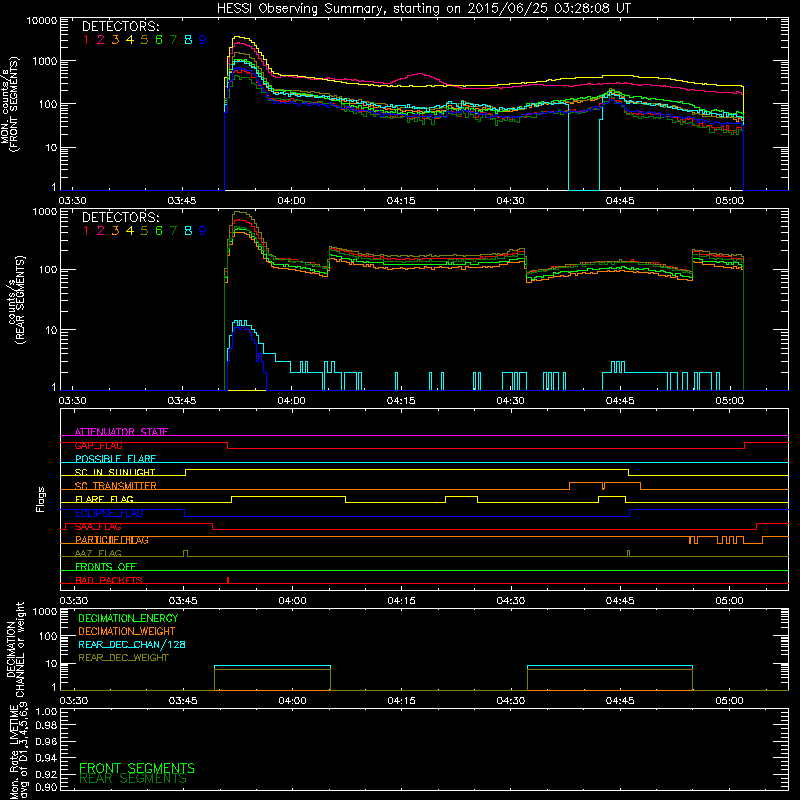
Task: Click the 0.98 y-axis value on the livetime plot
Action: pos(46,725)
